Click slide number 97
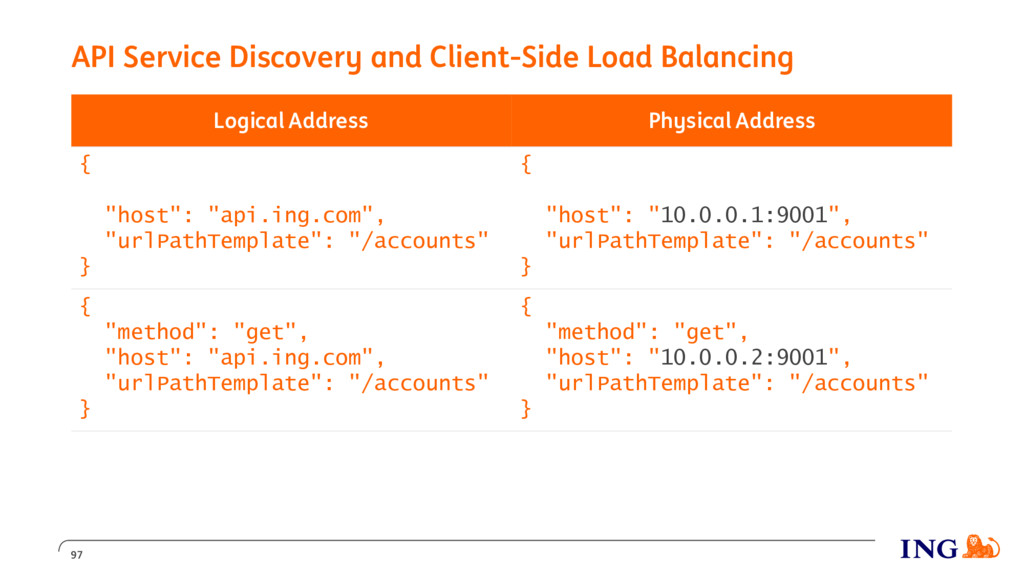The height and width of the screenshot is (576, 1024). (x=76, y=555)
